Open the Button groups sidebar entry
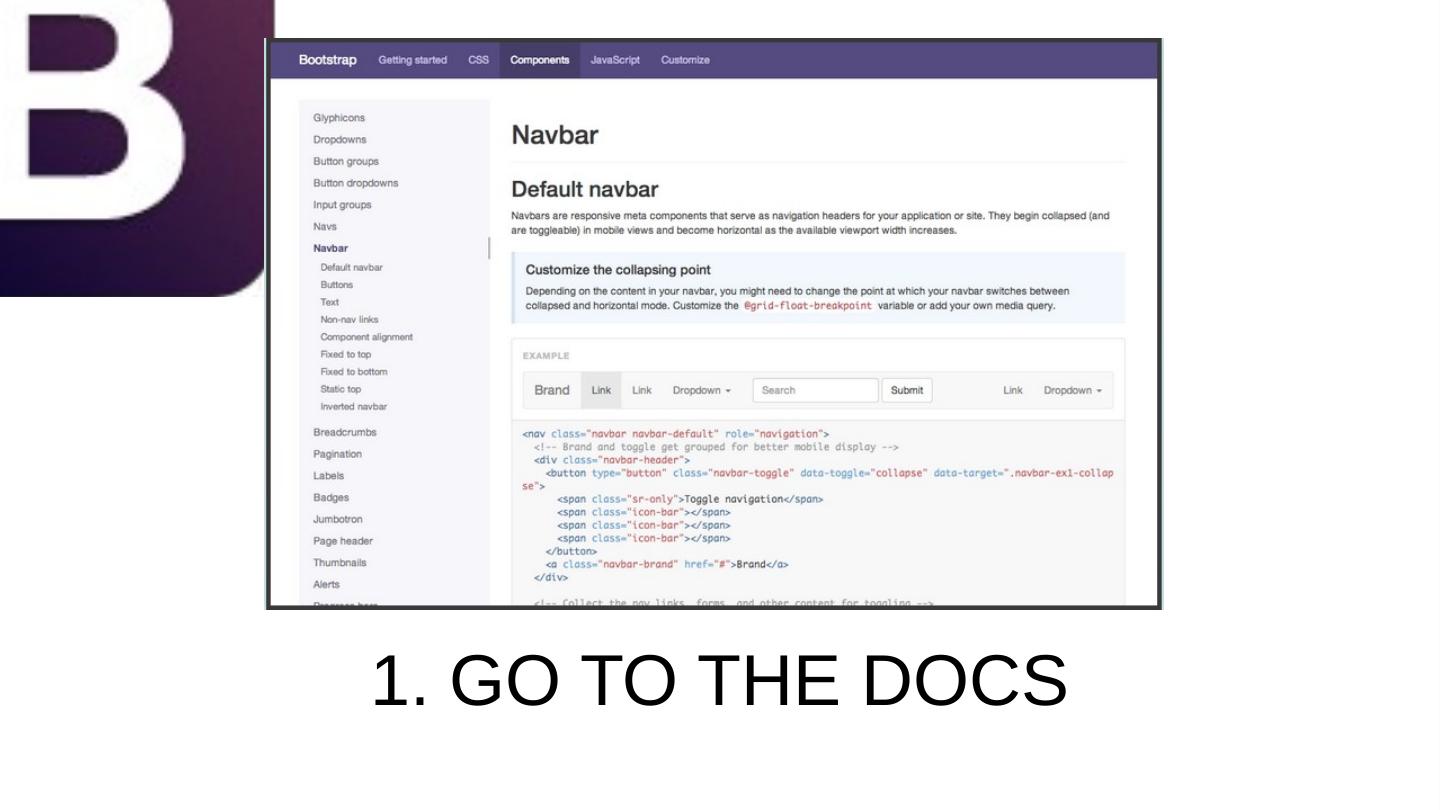Screen dimensions: 1440x810 click(346, 161)
